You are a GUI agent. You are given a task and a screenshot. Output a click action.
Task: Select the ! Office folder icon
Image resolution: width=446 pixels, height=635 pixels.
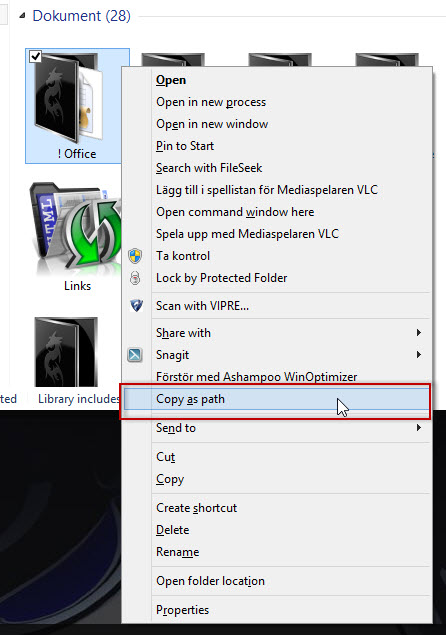coord(67,98)
